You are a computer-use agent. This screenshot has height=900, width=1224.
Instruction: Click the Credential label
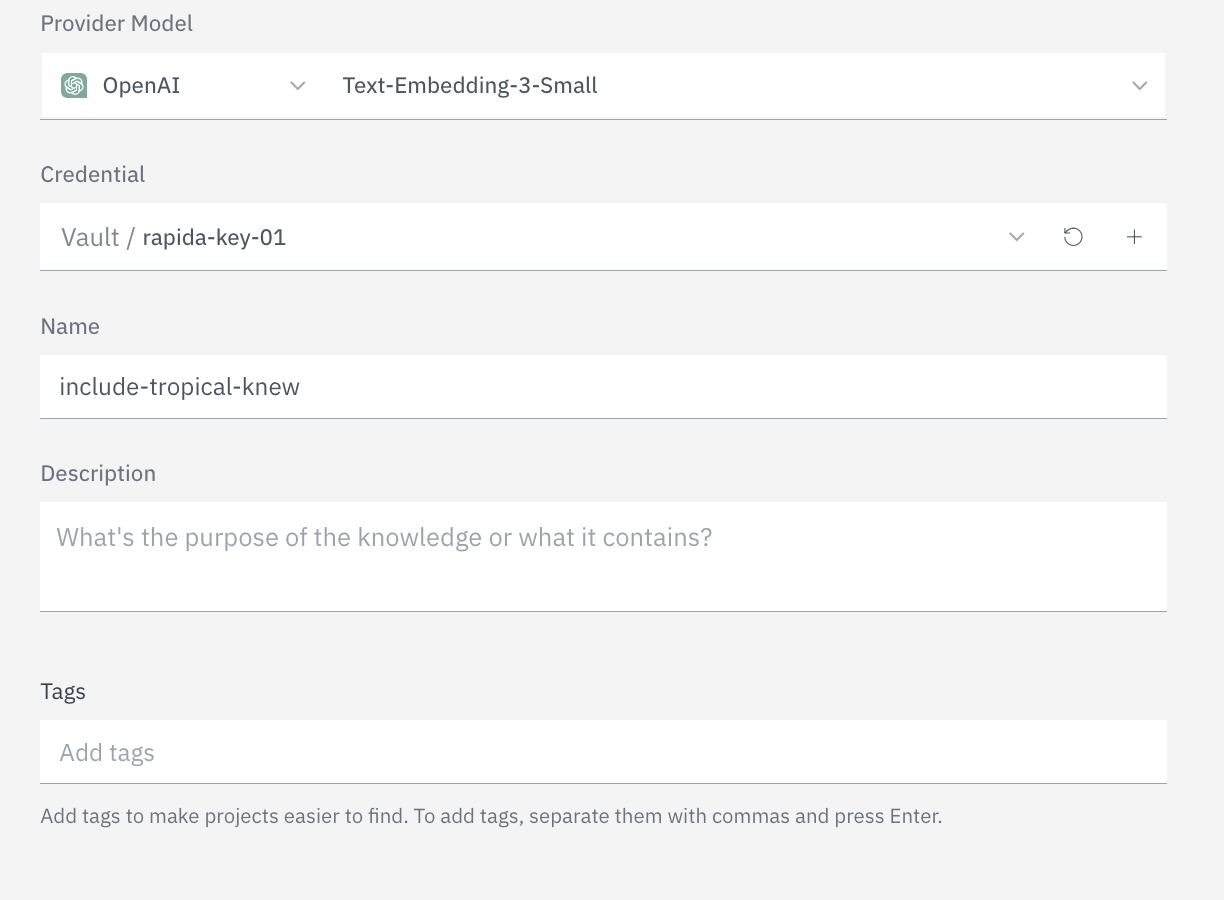click(x=93, y=174)
